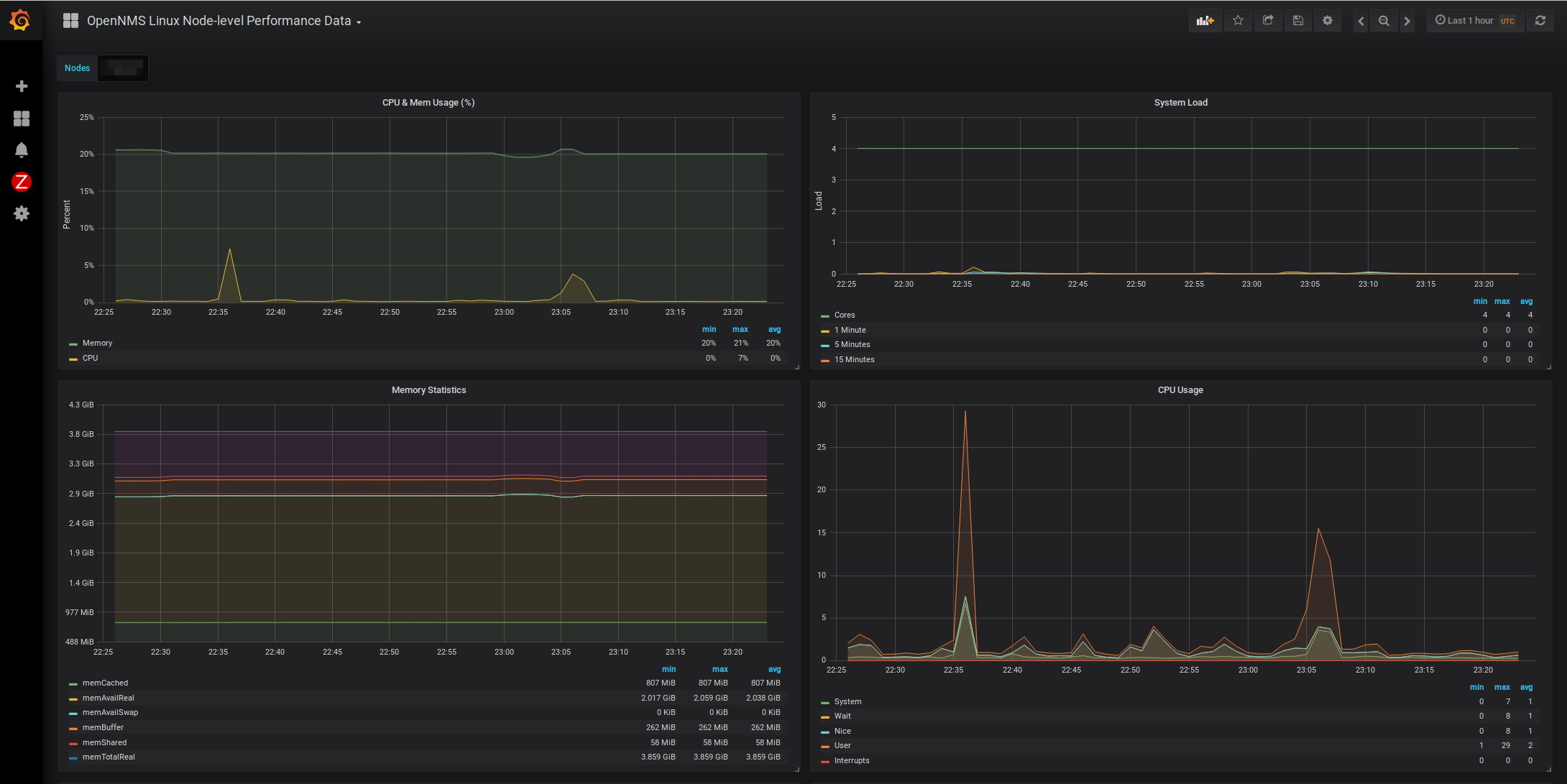Save the dashboard with disk icon
Image resolution: width=1567 pixels, height=784 pixels.
pyautogui.click(x=1298, y=21)
